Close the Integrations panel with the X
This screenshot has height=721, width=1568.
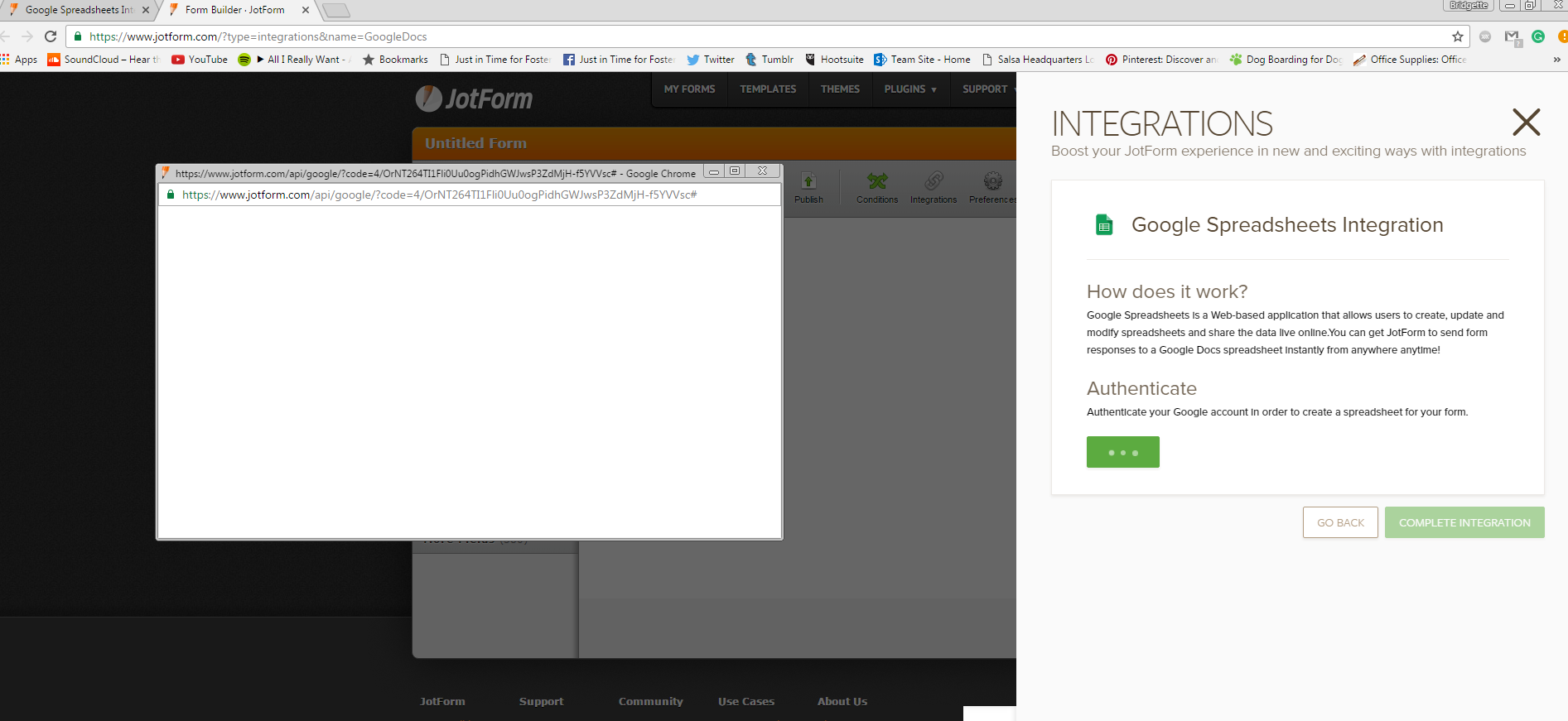pyautogui.click(x=1526, y=123)
